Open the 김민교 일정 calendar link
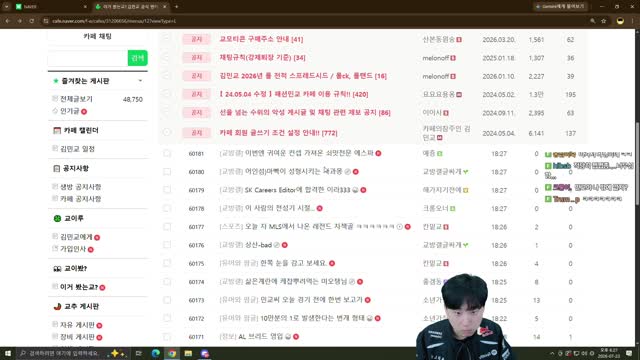 click(x=78, y=149)
